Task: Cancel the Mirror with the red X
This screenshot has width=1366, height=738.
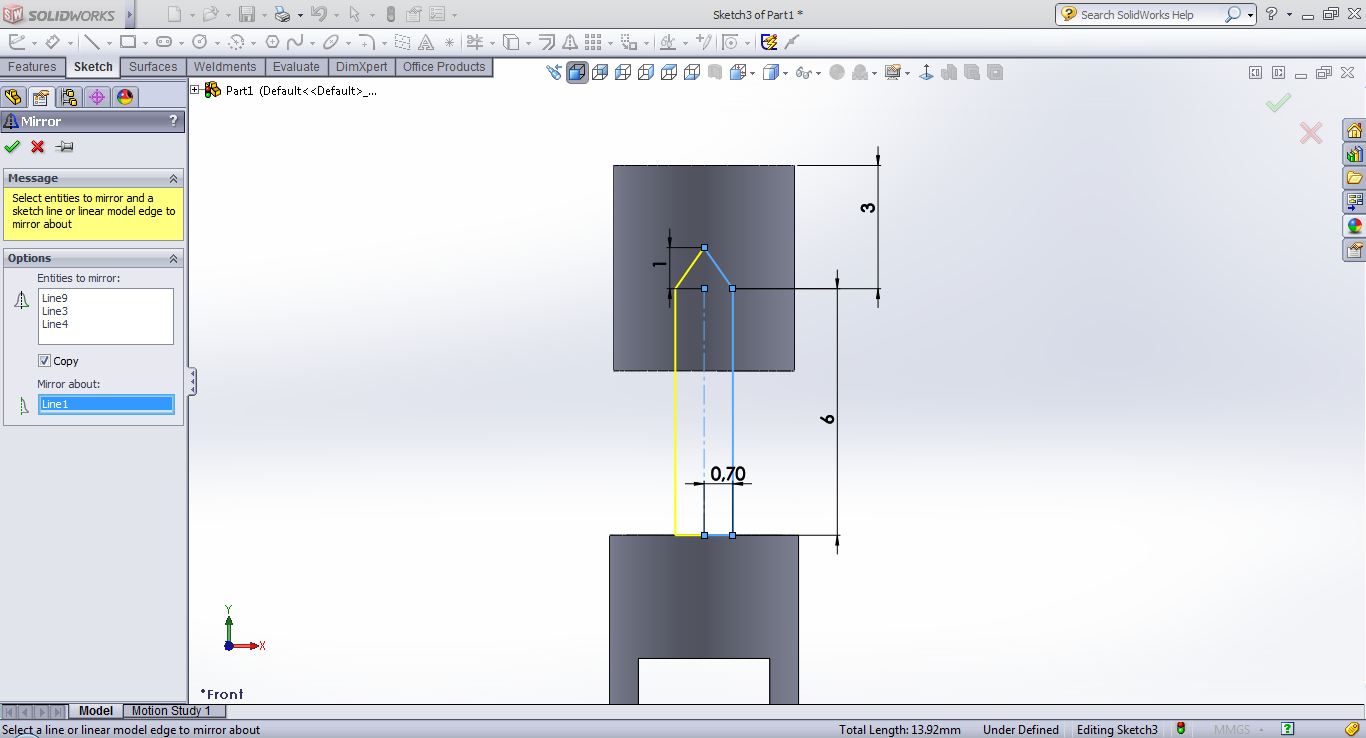Action: pyautogui.click(x=38, y=147)
